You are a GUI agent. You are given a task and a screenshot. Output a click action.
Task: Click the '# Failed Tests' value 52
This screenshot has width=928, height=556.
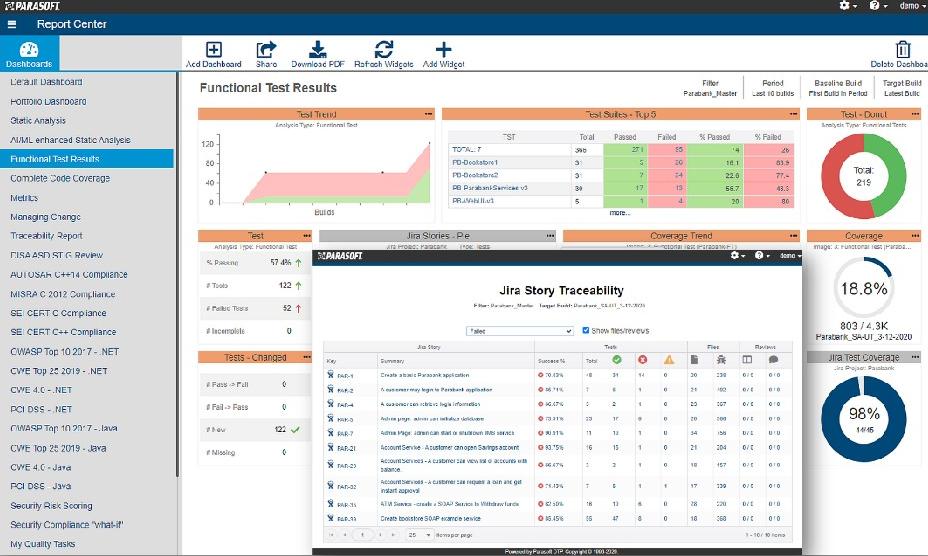click(x=287, y=308)
